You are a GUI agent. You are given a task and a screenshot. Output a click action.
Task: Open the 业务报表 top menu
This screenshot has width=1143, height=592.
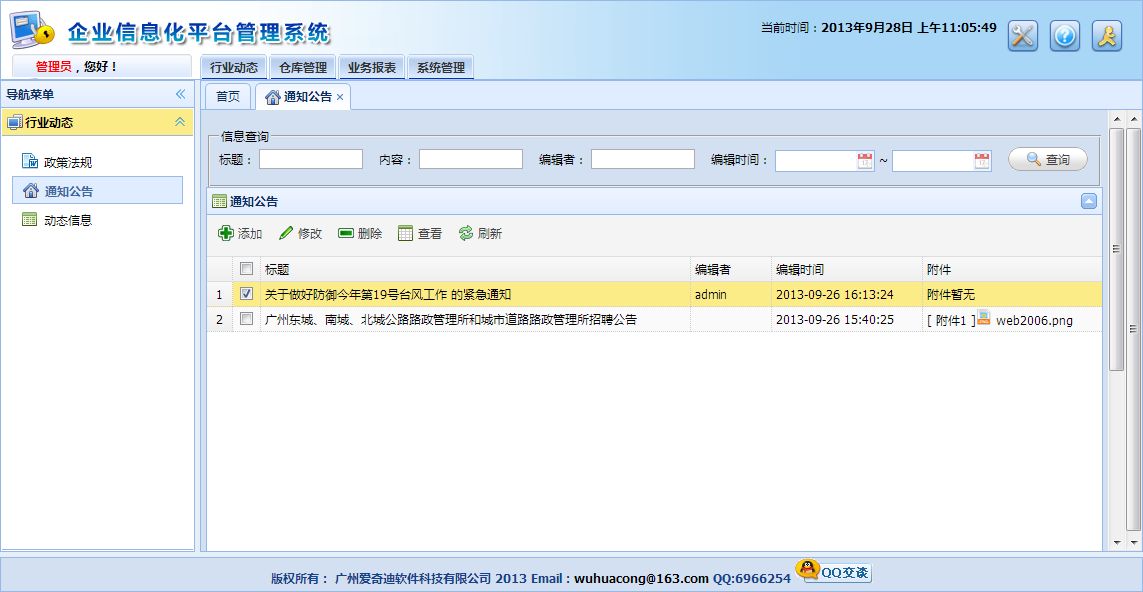[x=372, y=67]
